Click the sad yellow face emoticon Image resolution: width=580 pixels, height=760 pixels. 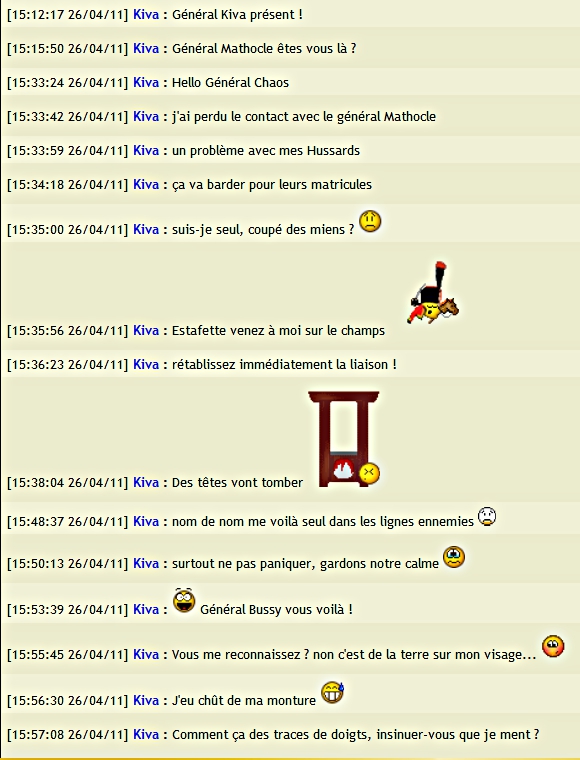coord(370,222)
